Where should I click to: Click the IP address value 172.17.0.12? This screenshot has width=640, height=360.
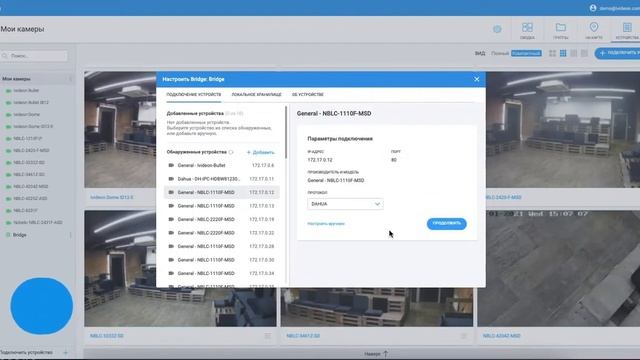pos(320,160)
